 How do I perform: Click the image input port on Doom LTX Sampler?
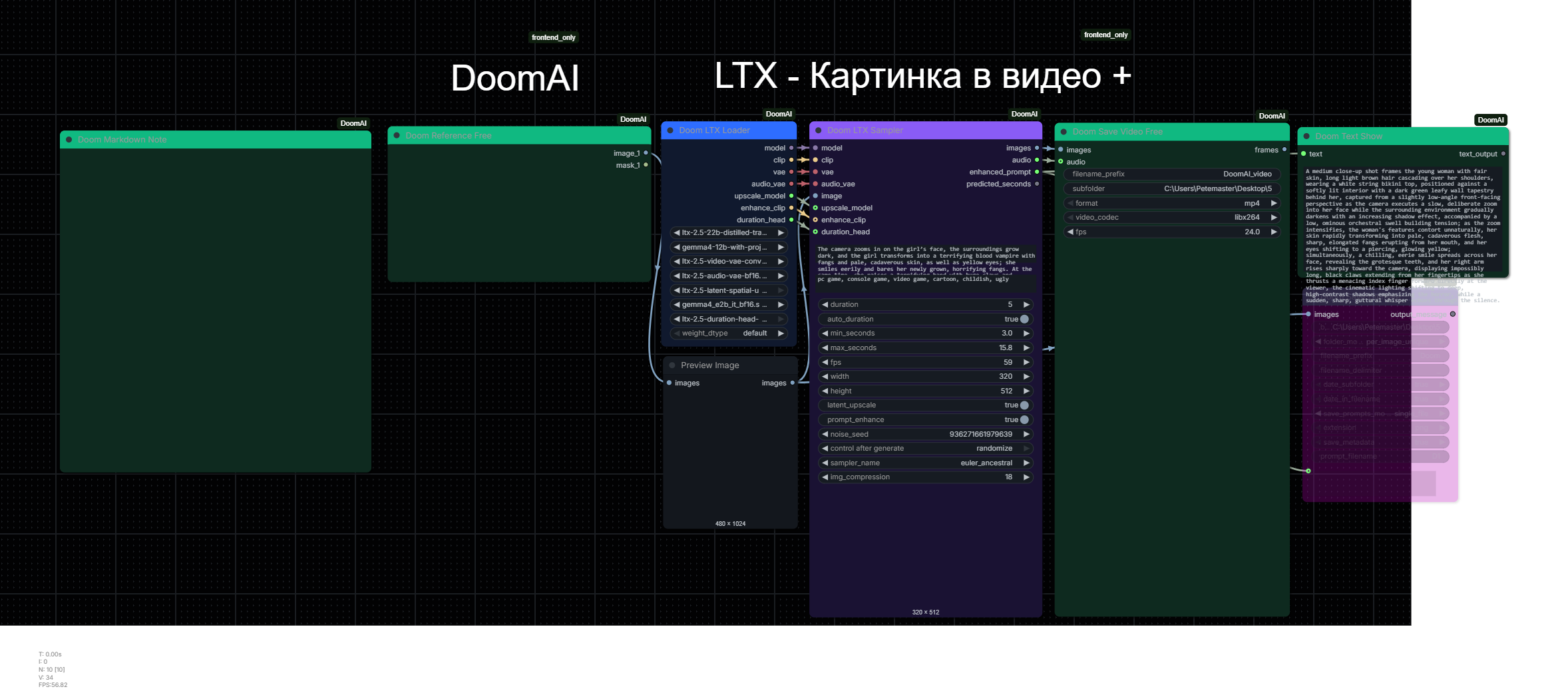pos(815,196)
